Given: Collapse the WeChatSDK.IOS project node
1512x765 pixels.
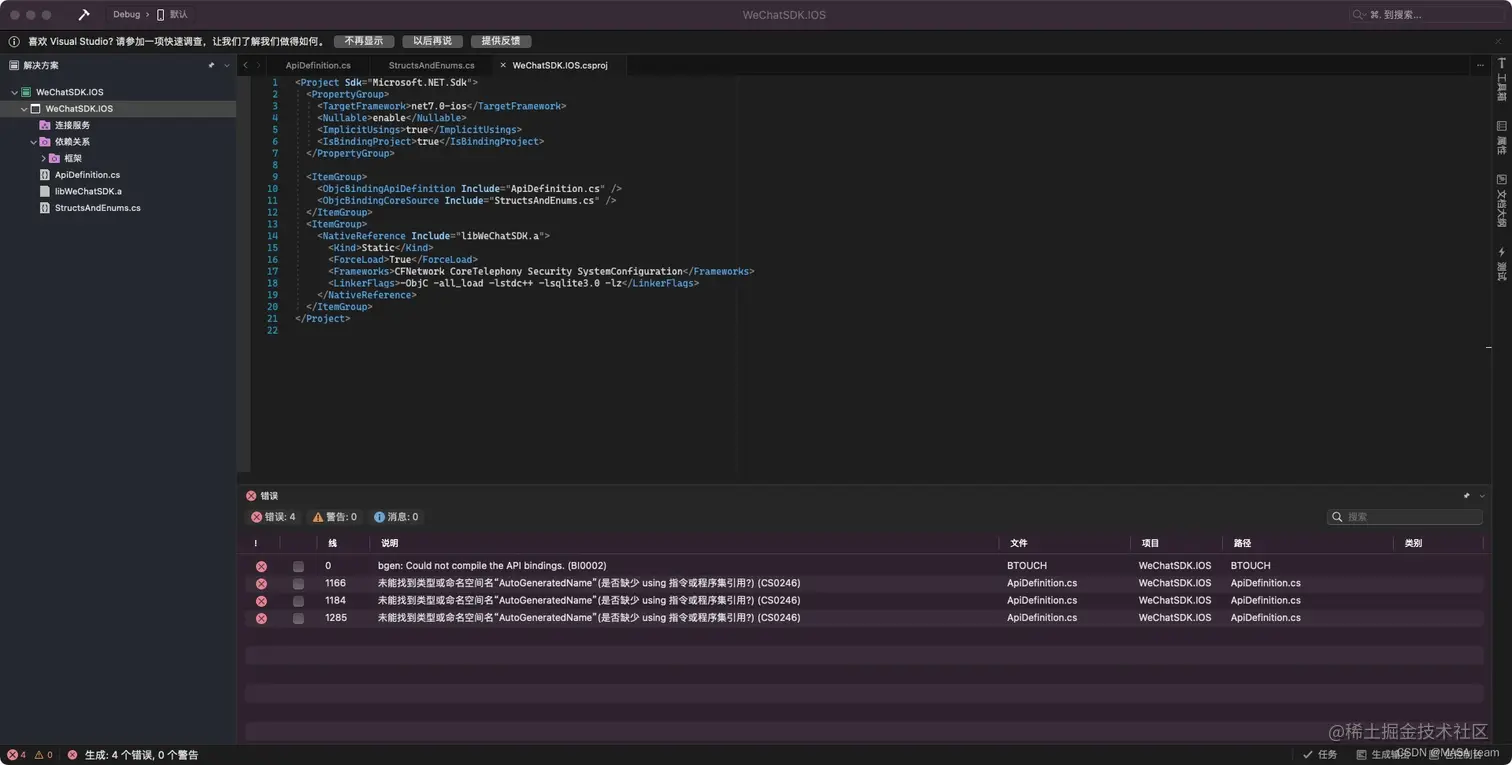Looking at the screenshot, I should click(x=24, y=108).
